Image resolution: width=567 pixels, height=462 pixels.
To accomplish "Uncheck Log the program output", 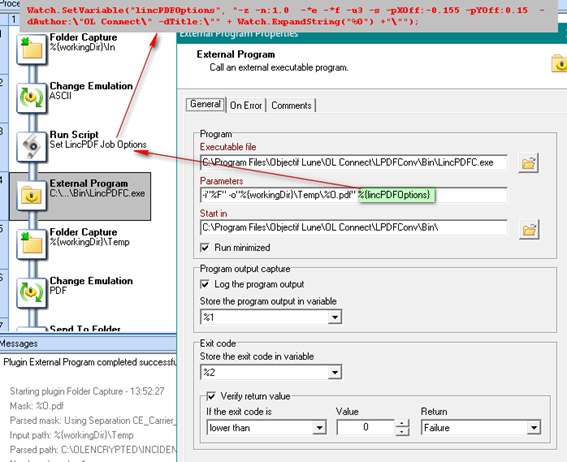I will coord(205,284).
